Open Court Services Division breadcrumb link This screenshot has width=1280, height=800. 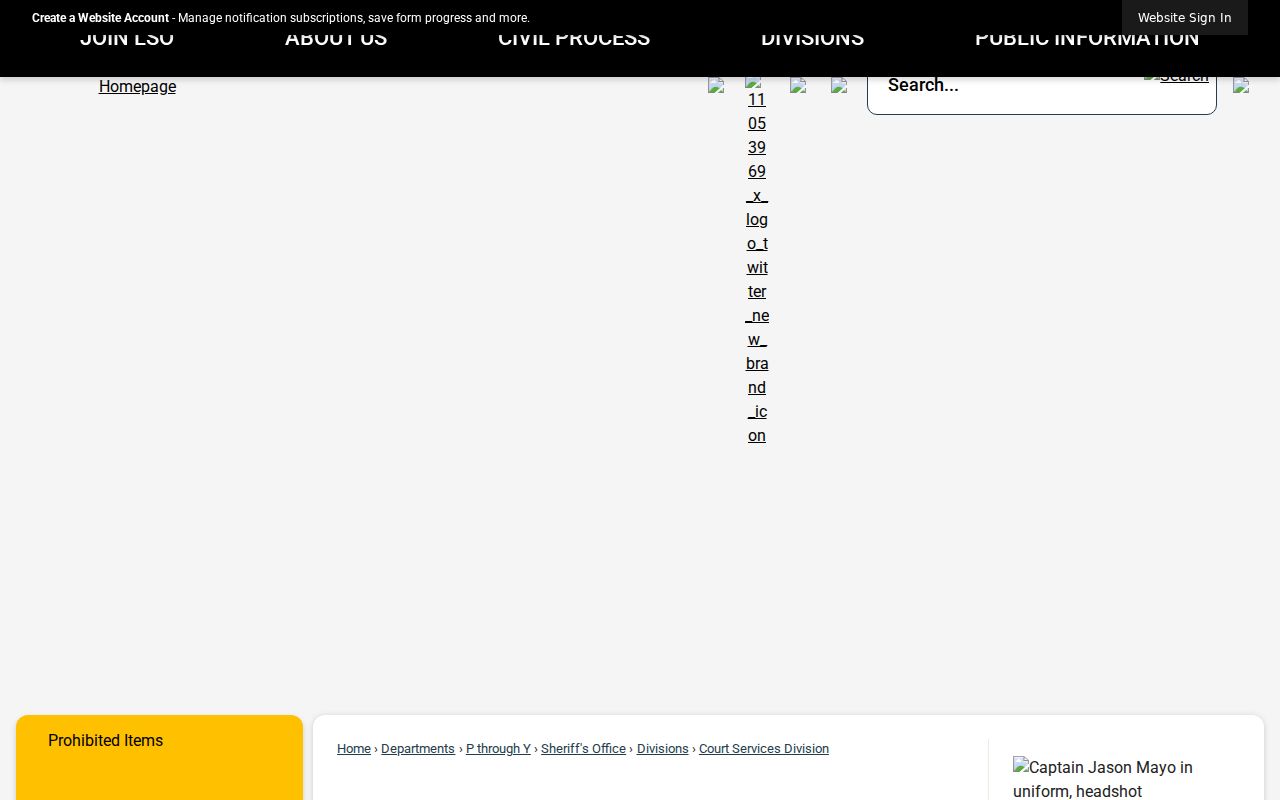point(764,749)
